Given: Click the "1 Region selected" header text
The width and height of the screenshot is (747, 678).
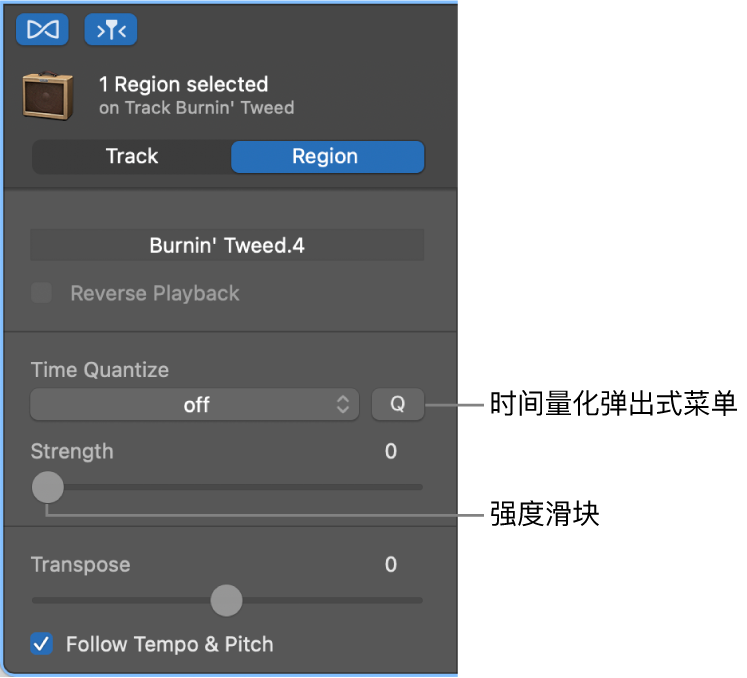Looking at the screenshot, I should pyautogui.click(x=183, y=84).
